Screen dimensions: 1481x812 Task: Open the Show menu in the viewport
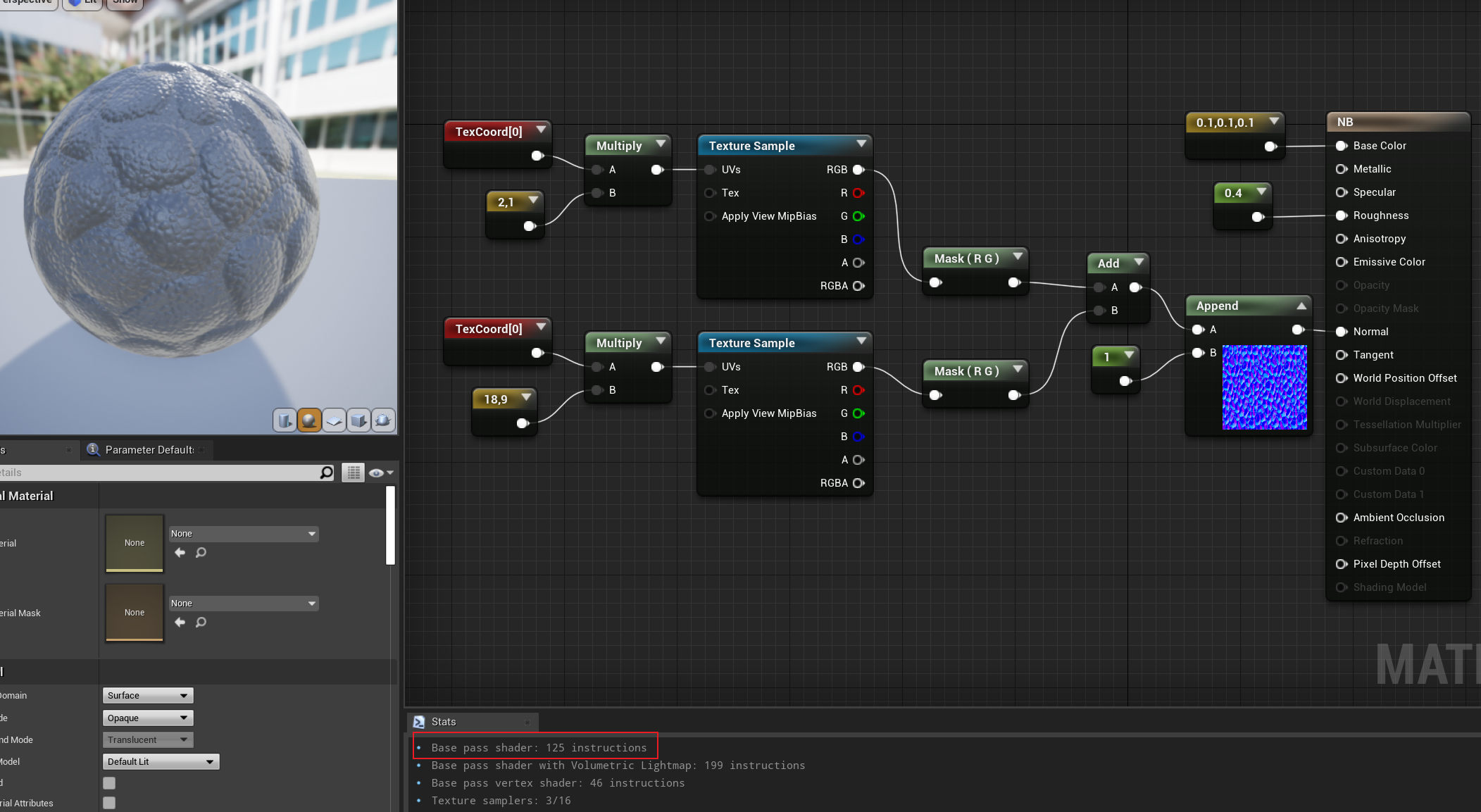coord(124,2)
